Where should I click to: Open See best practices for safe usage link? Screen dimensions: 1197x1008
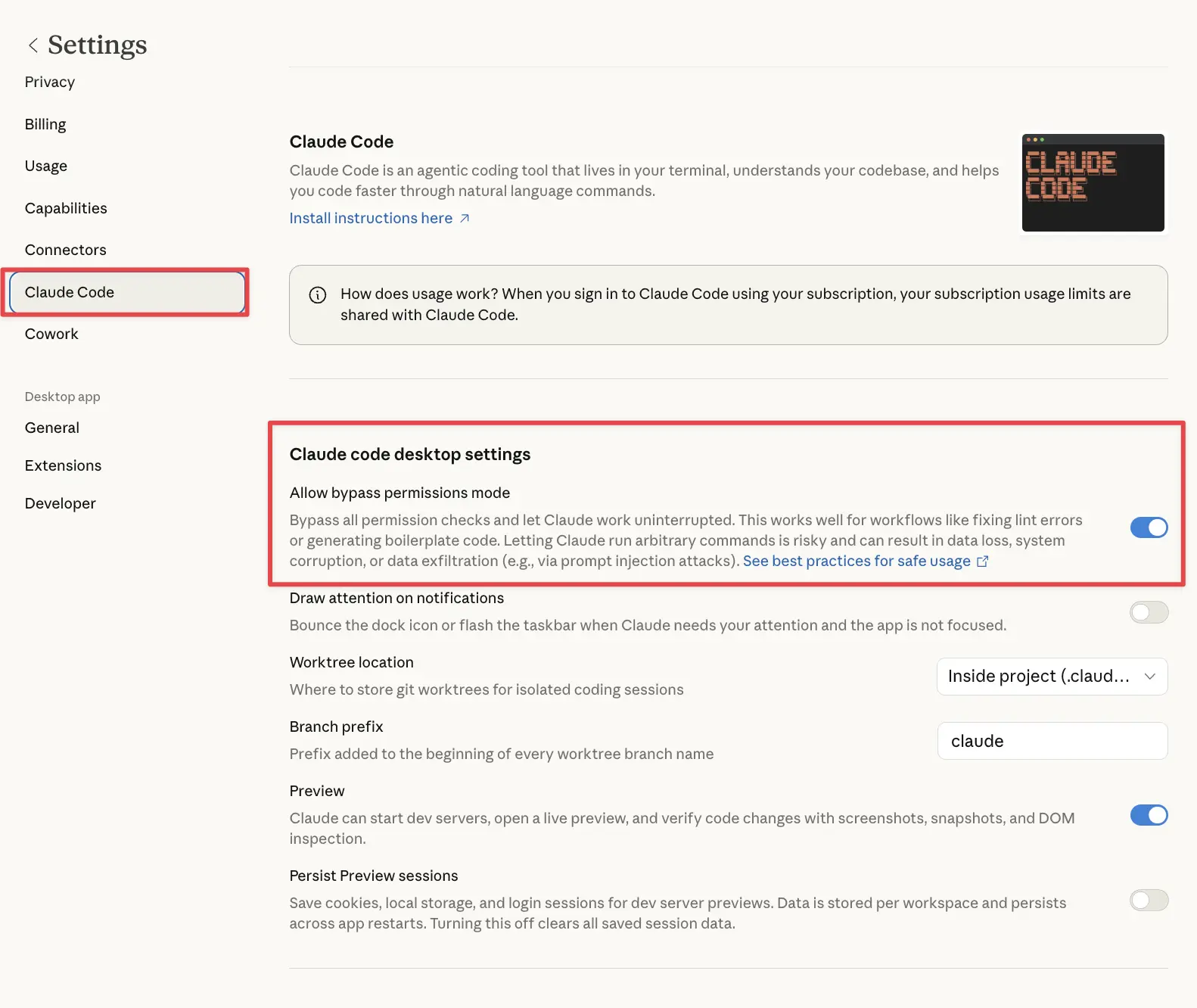point(856,562)
